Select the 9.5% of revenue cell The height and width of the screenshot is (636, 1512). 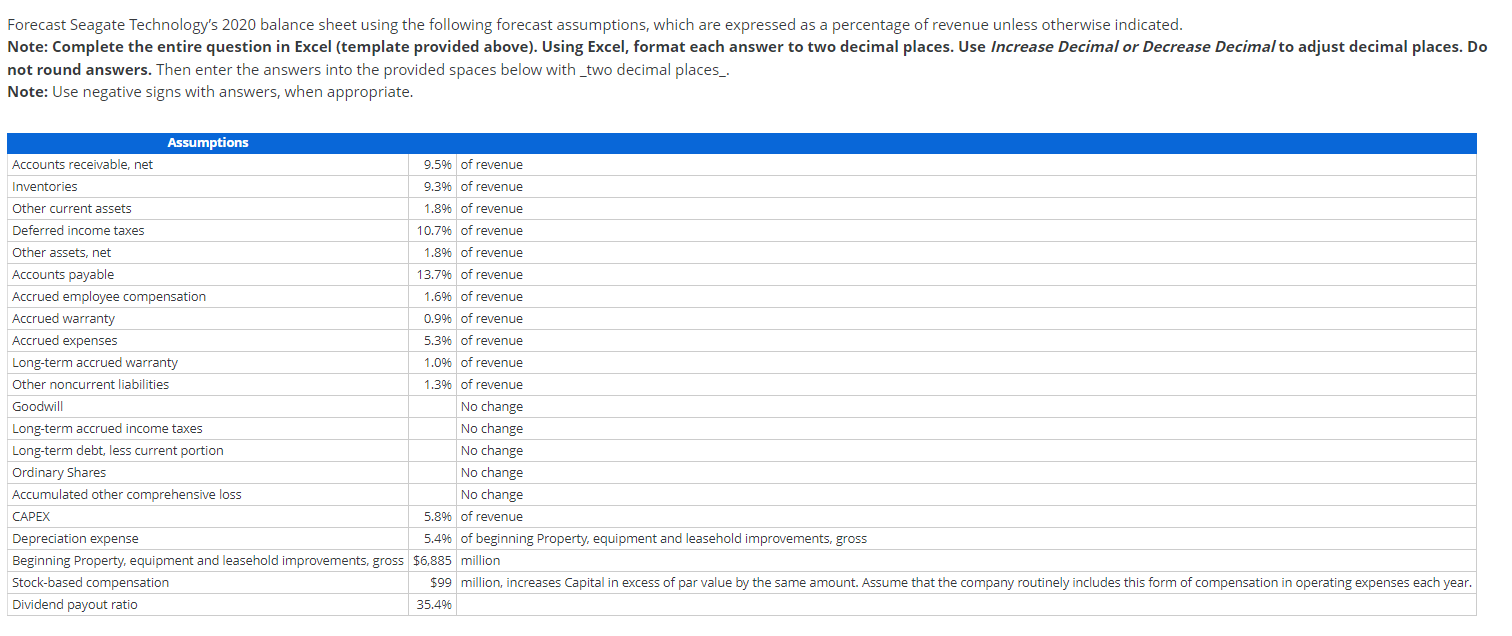(438, 164)
